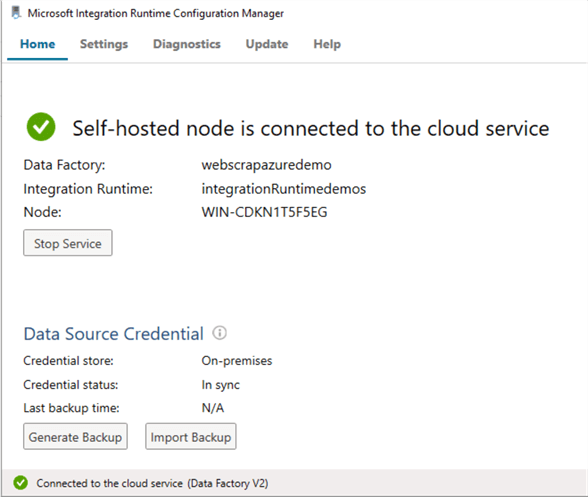Click the Data Source Credential heading
The height and width of the screenshot is (497, 588).
114,333
